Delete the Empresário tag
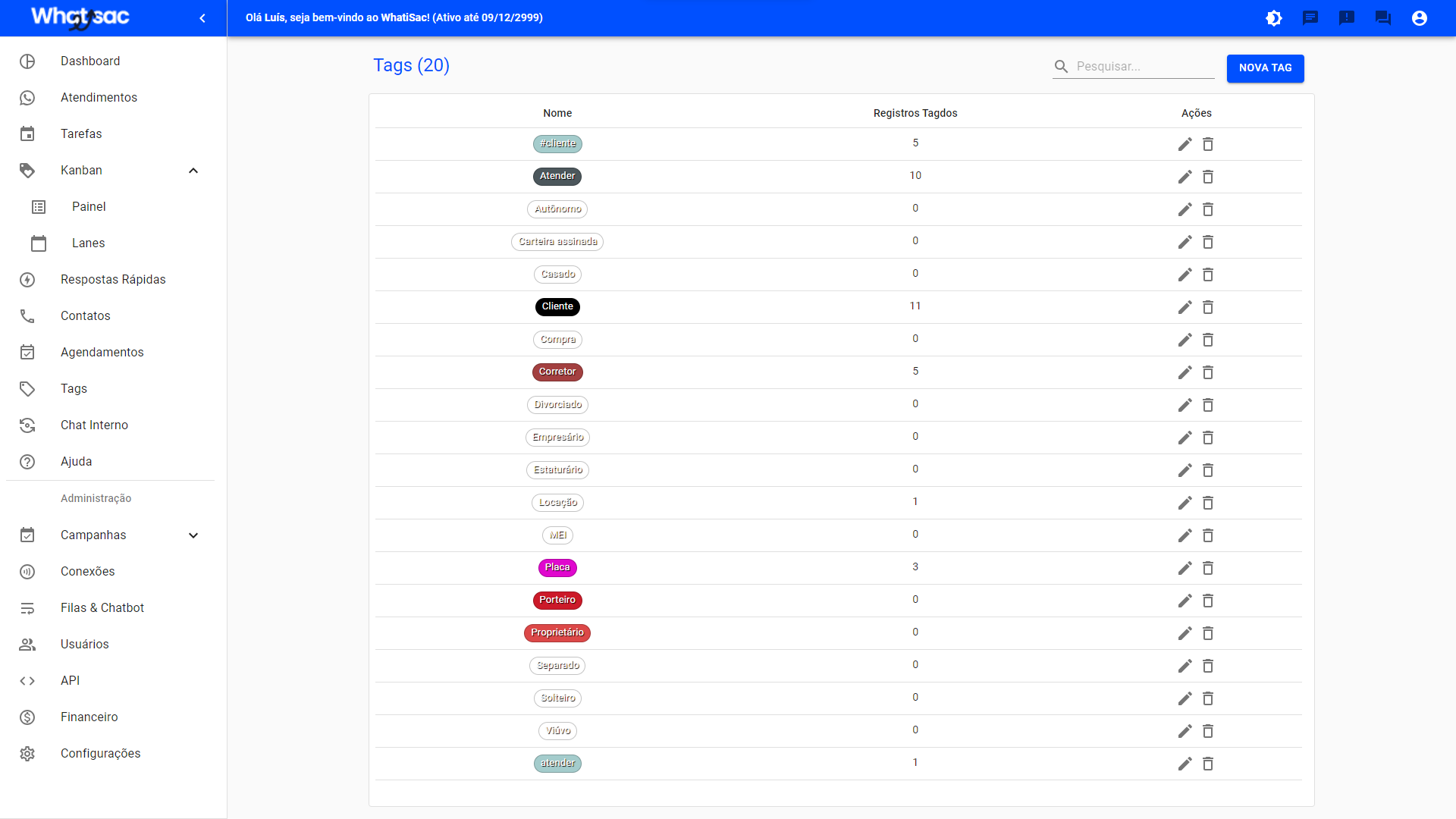 click(x=1208, y=438)
